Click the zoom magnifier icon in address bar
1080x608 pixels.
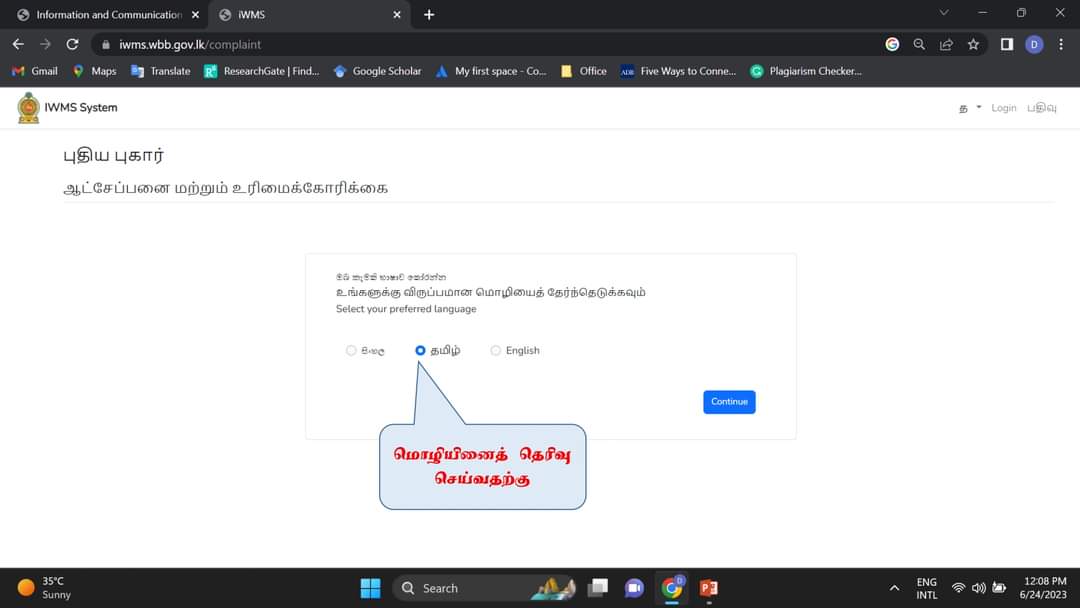(919, 44)
